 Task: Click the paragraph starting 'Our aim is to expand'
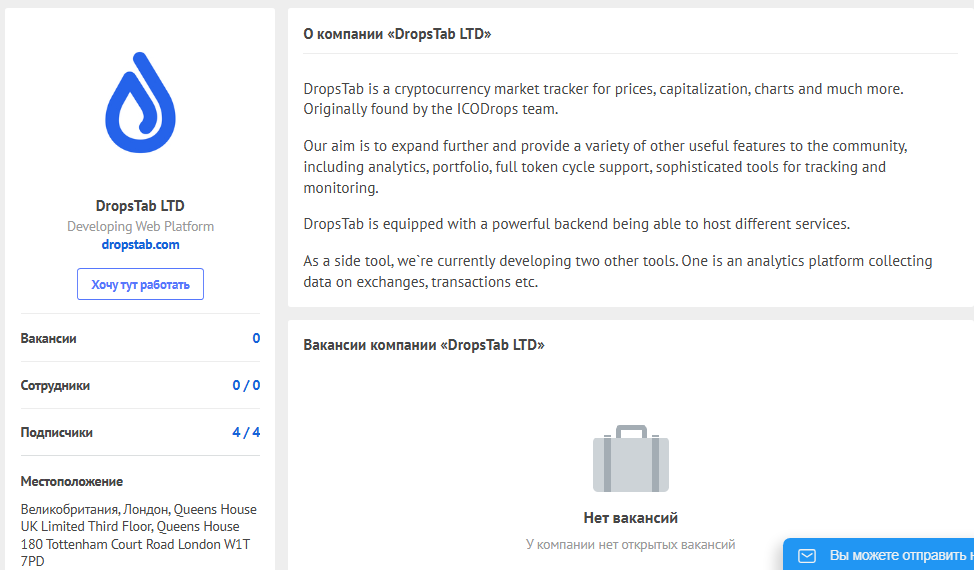point(605,166)
